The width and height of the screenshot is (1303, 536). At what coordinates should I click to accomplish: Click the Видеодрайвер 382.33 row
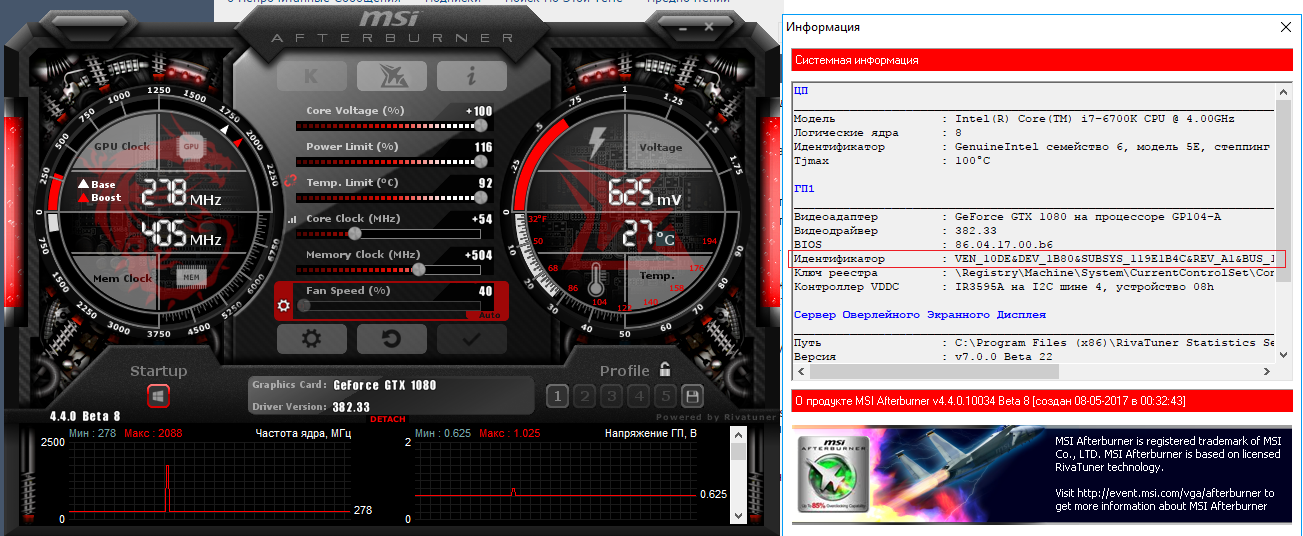click(1033, 230)
